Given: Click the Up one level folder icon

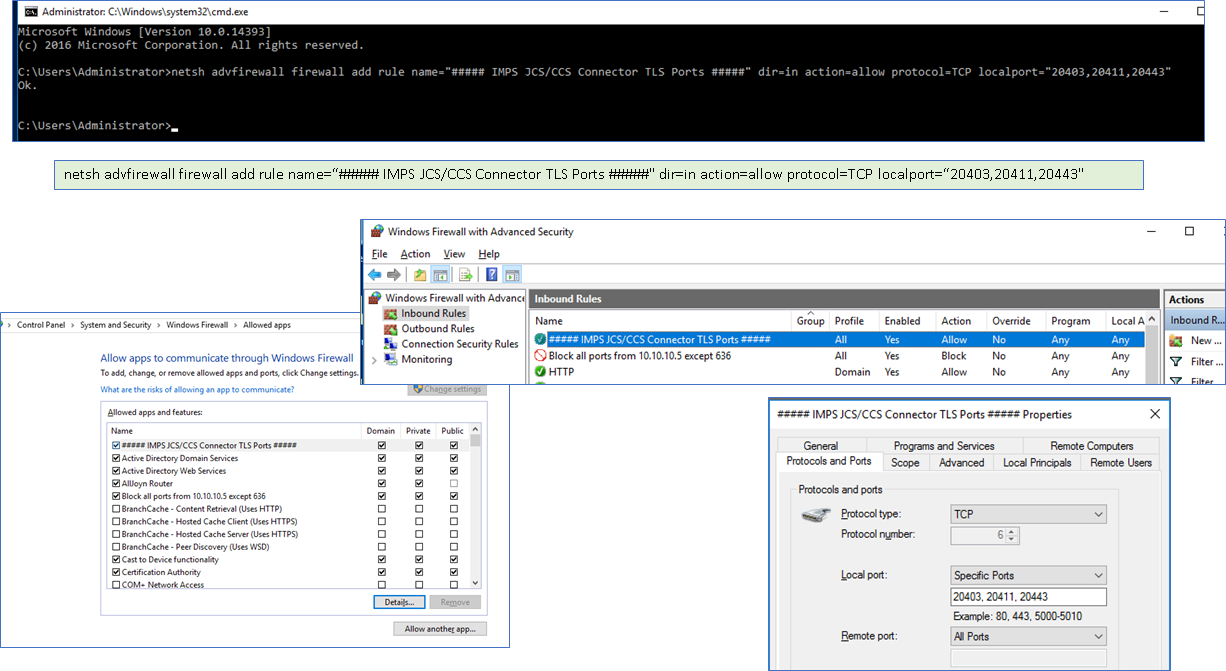Looking at the screenshot, I should (421, 275).
